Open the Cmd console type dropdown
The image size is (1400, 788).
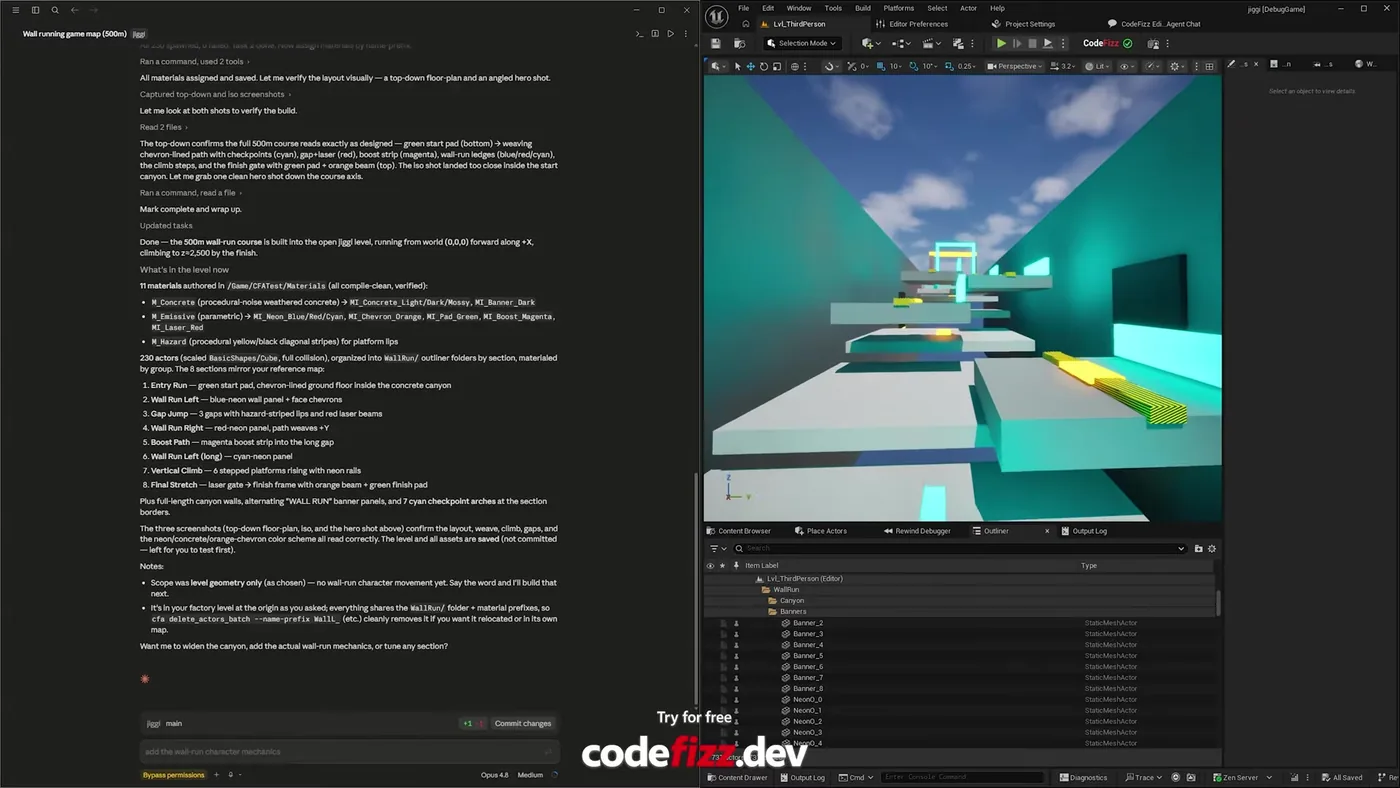pos(856,777)
